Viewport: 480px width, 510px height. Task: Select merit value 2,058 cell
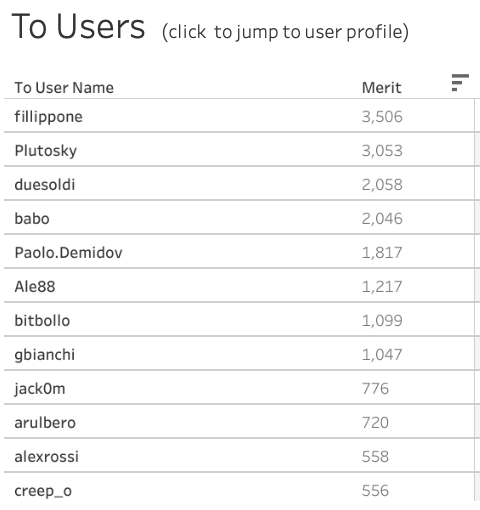(x=382, y=185)
